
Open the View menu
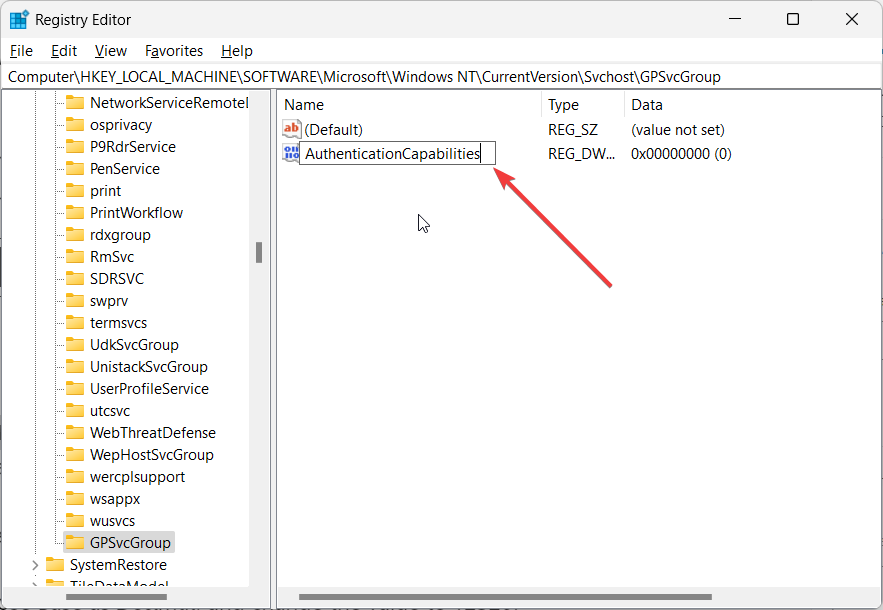(110, 51)
